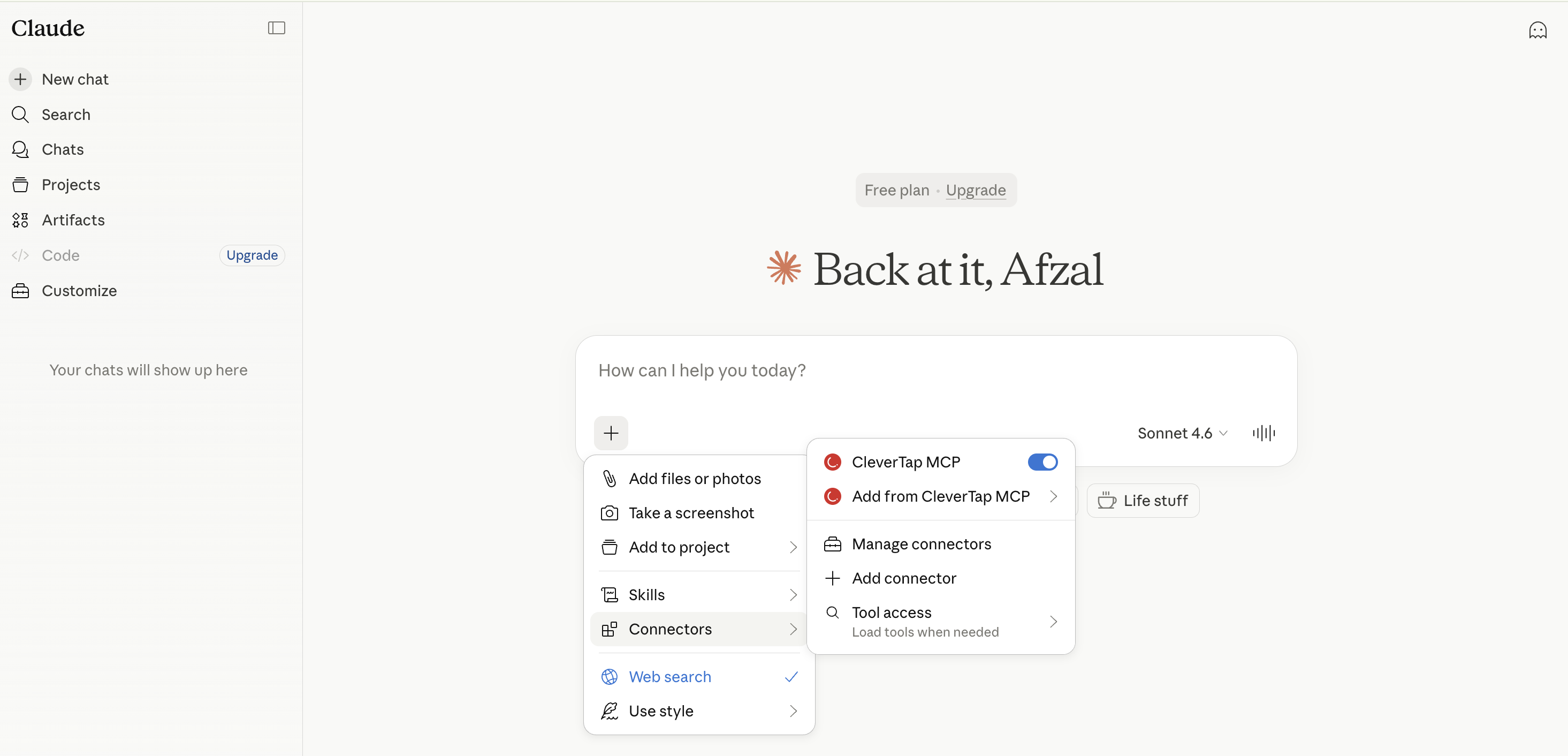Click the paperclip icon for adding files

(610, 479)
